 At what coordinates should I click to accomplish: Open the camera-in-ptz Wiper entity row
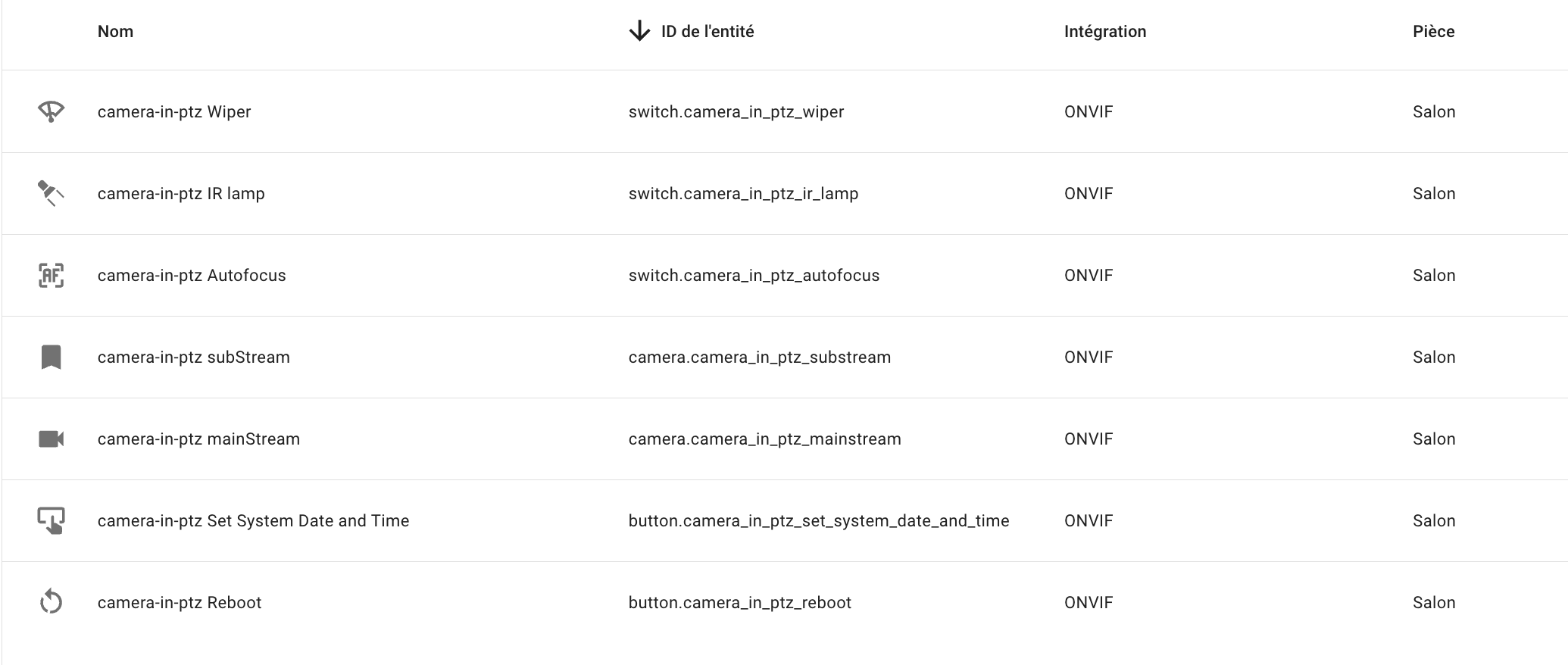(x=785, y=111)
